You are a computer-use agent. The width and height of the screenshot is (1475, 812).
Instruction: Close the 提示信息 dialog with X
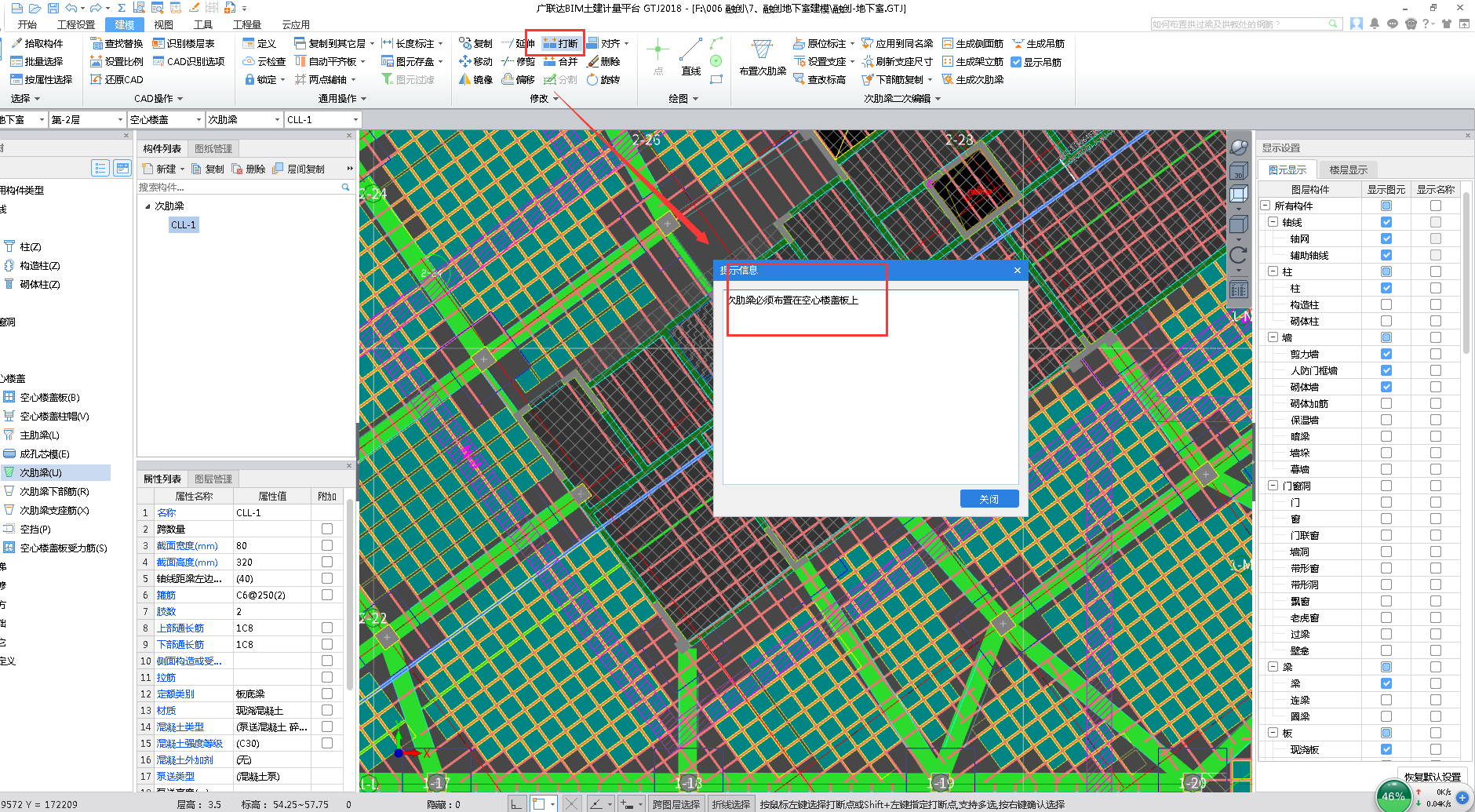click(x=1018, y=270)
